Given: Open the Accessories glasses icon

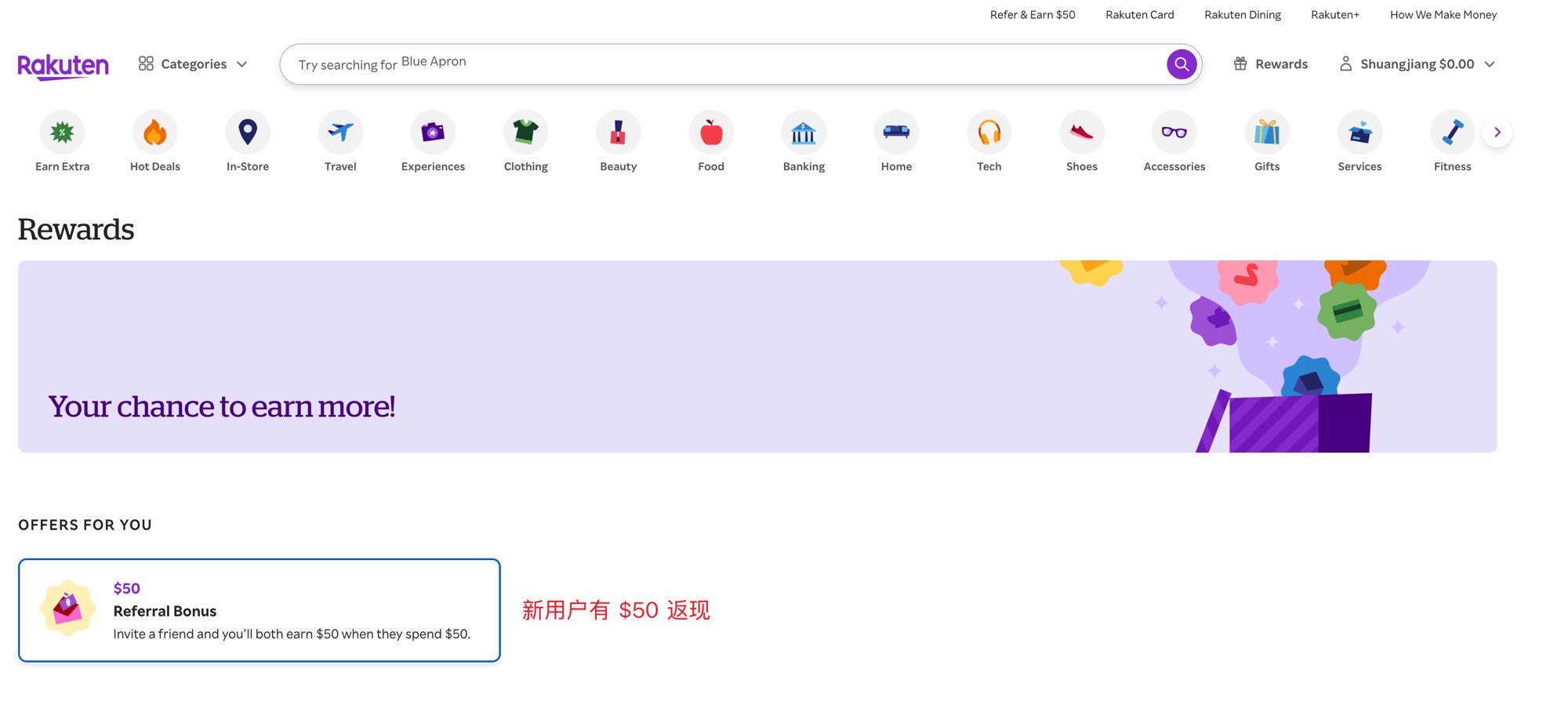Looking at the screenshot, I should 1174,133.
